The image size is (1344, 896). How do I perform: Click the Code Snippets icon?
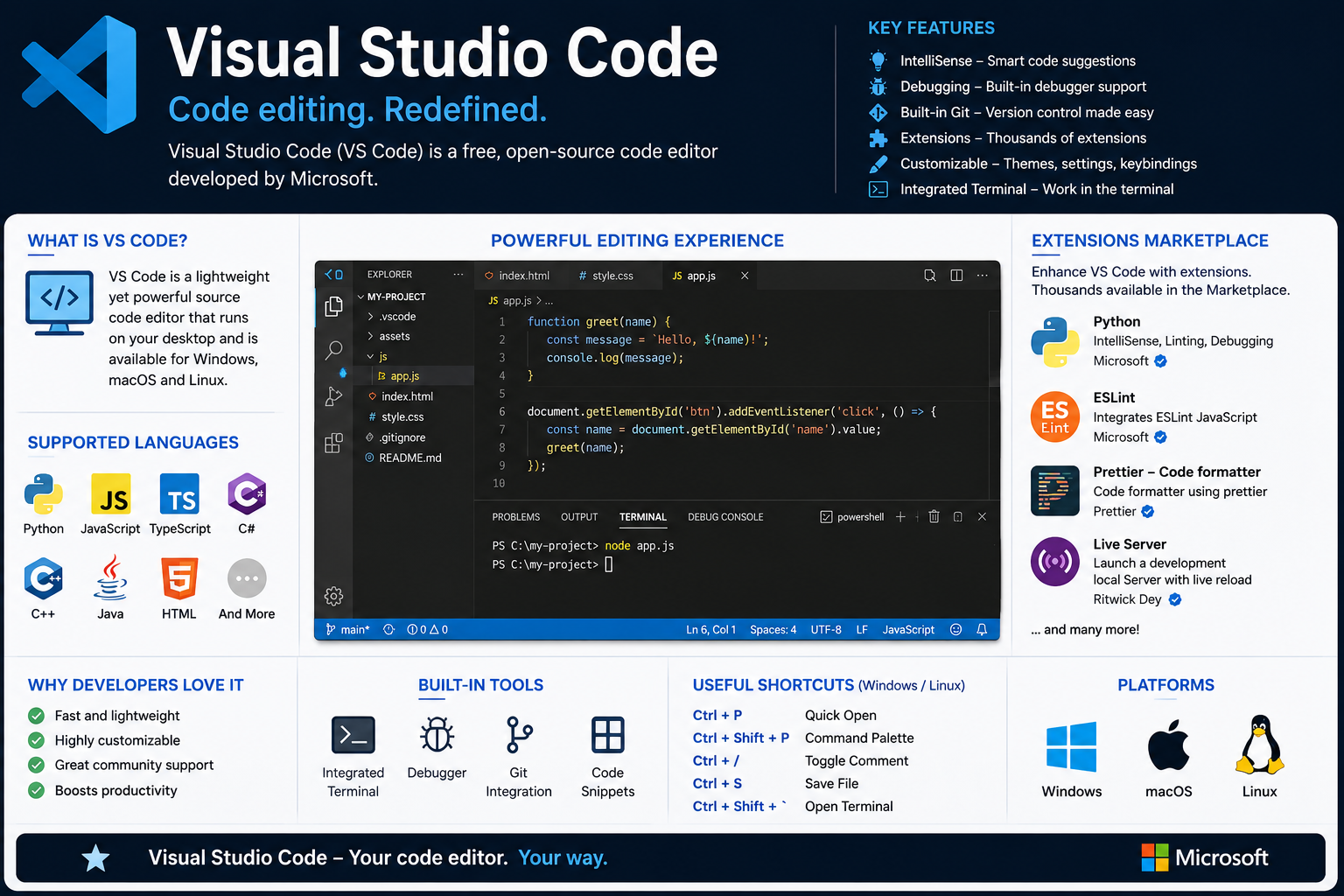[607, 735]
